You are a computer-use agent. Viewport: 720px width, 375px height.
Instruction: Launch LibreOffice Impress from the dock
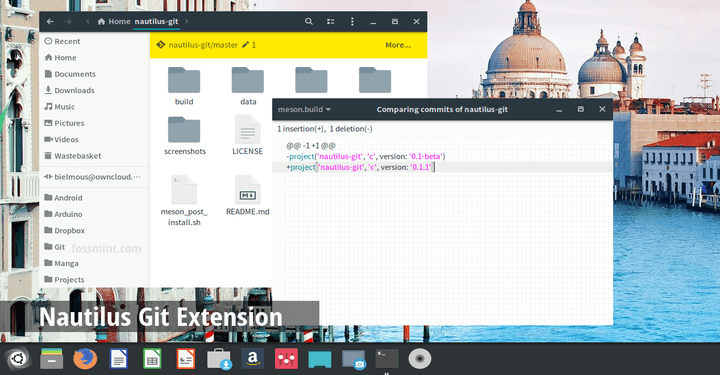[x=186, y=358]
